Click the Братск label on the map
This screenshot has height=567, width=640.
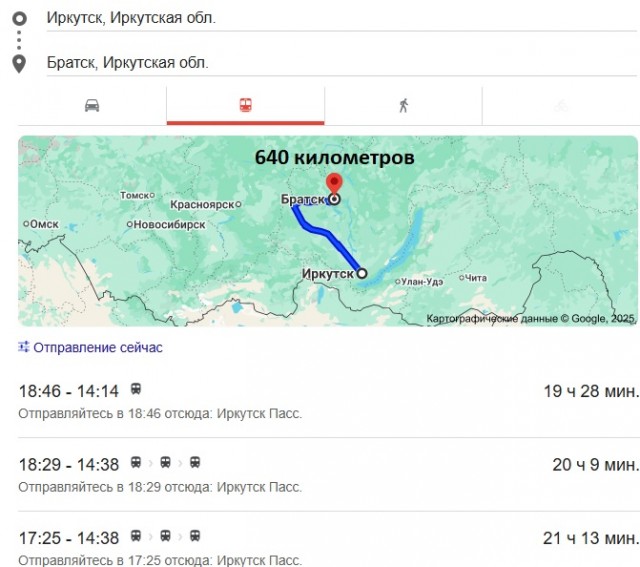tap(303, 199)
